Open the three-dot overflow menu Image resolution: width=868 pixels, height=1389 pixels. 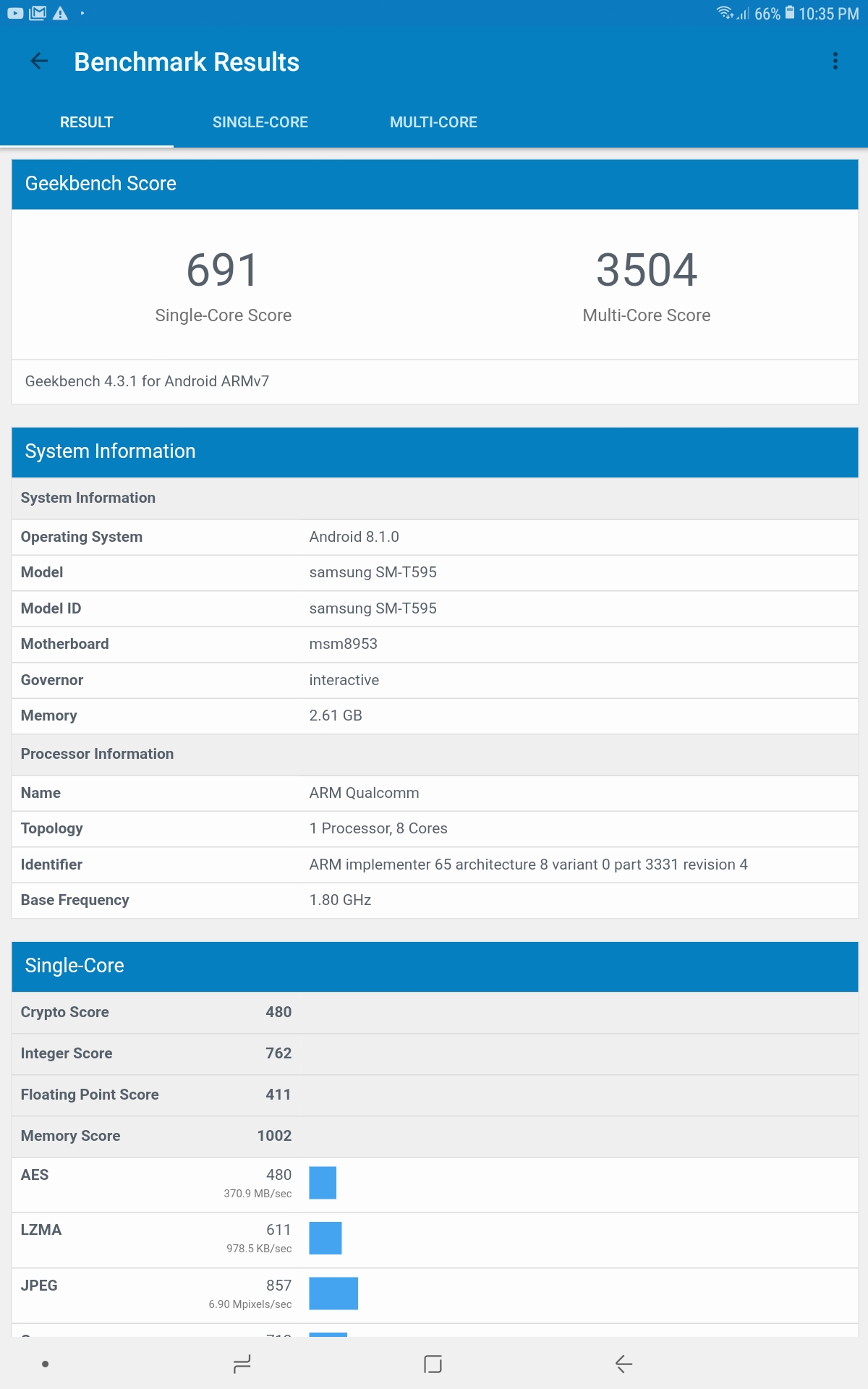(x=835, y=61)
